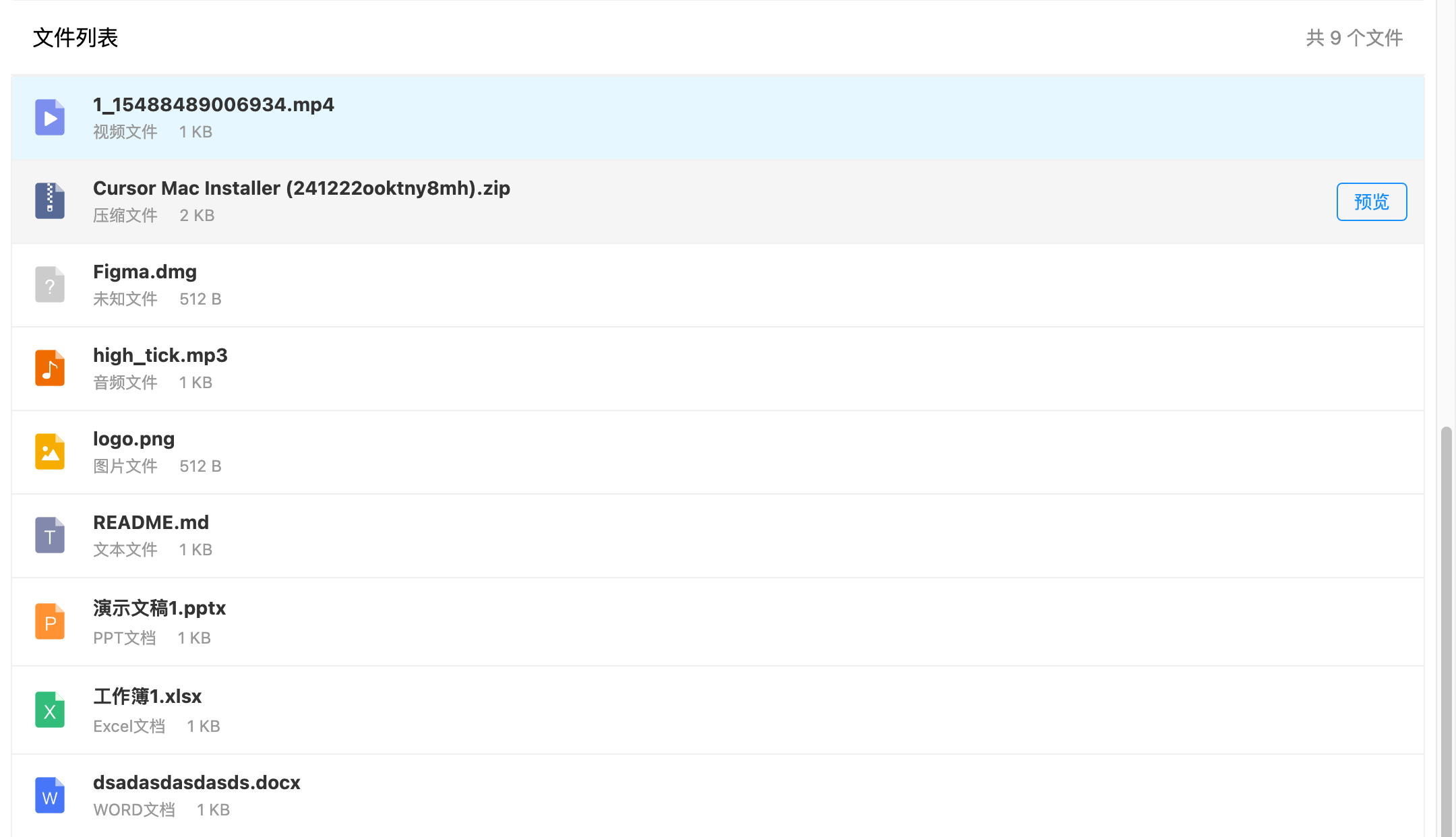Open the Cursor Mac Installer zip filename

point(301,188)
